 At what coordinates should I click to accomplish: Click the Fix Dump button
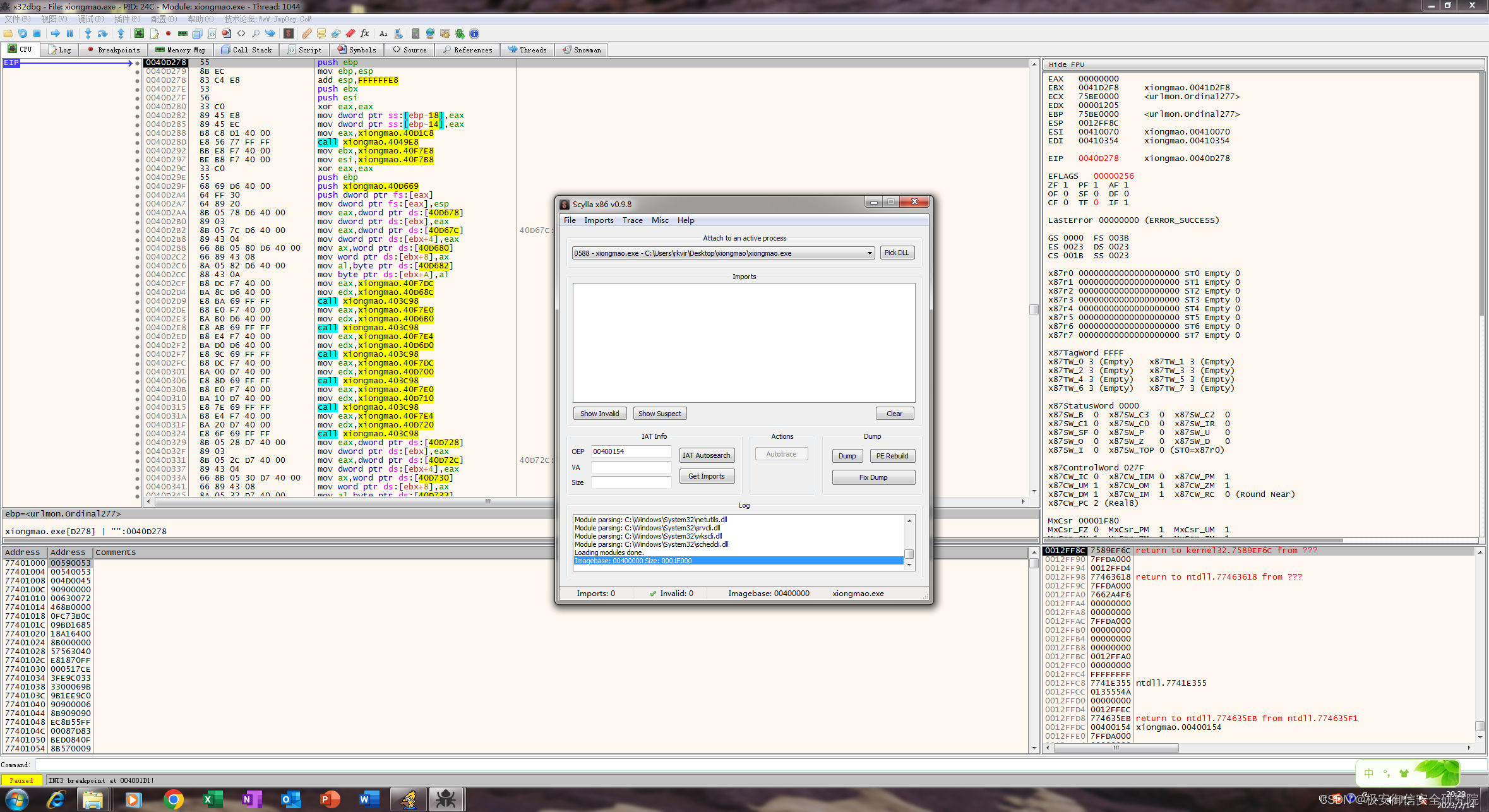(873, 477)
